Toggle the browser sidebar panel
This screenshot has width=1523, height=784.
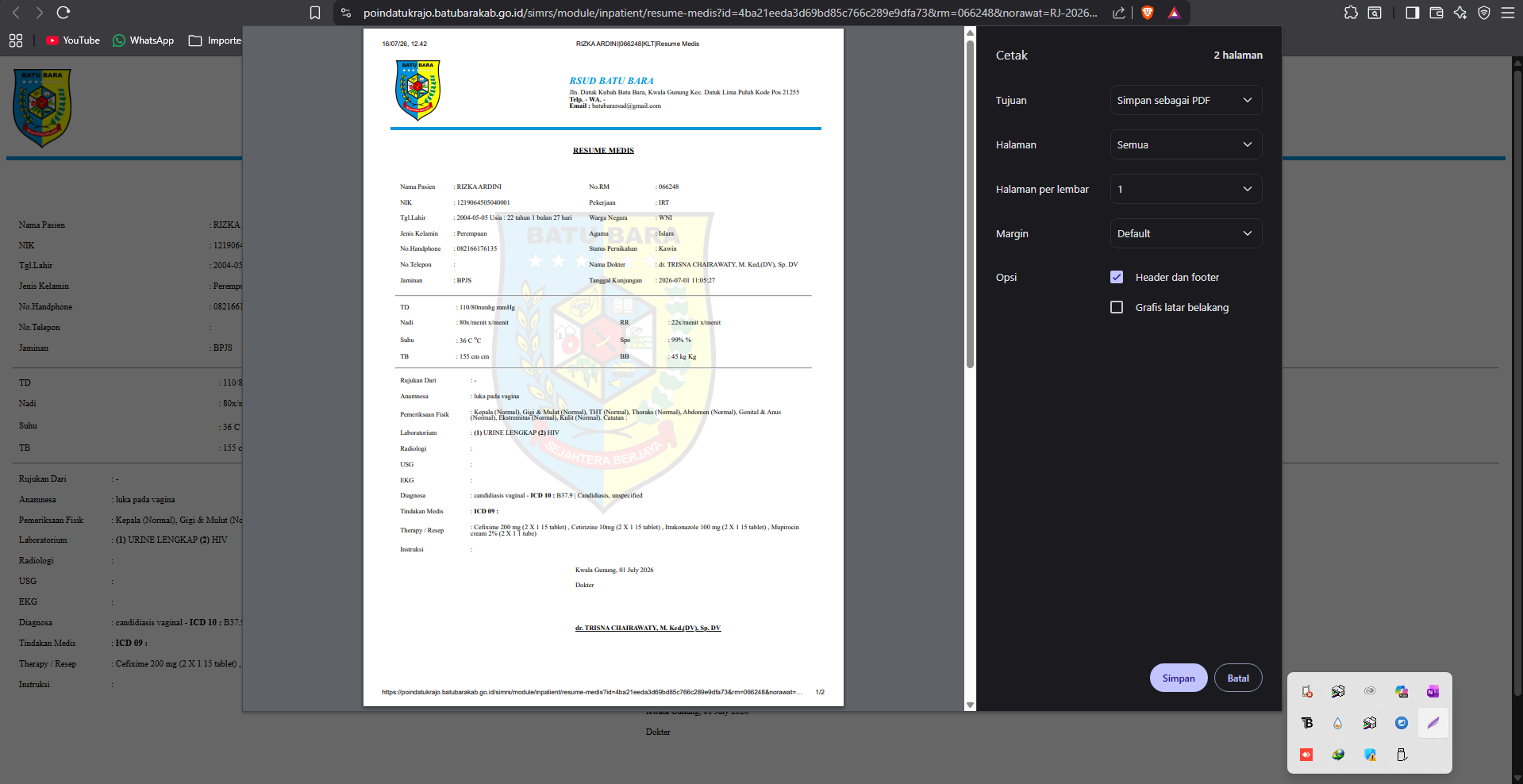click(x=1412, y=13)
